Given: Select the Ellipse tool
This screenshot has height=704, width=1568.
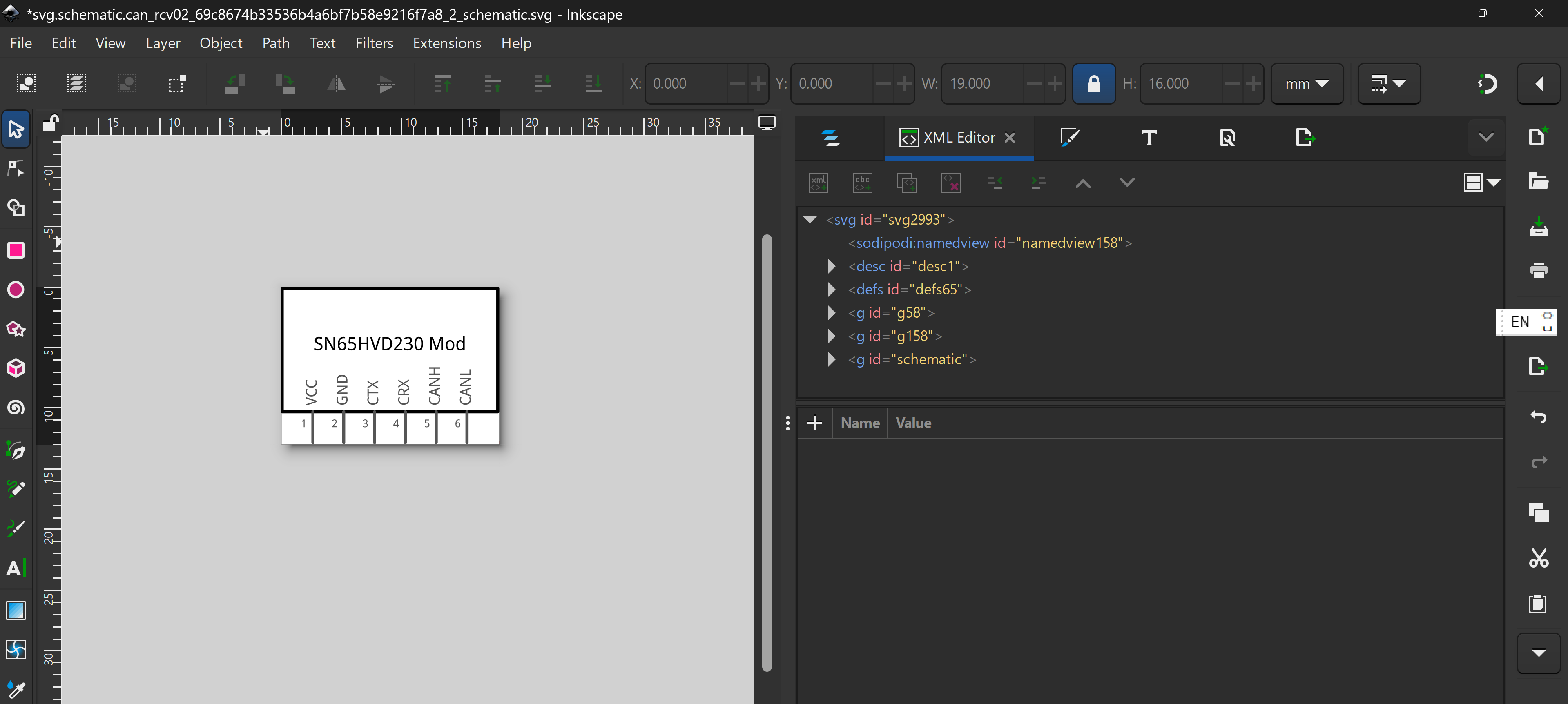Looking at the screenshot, I should [x=16, y=290].
